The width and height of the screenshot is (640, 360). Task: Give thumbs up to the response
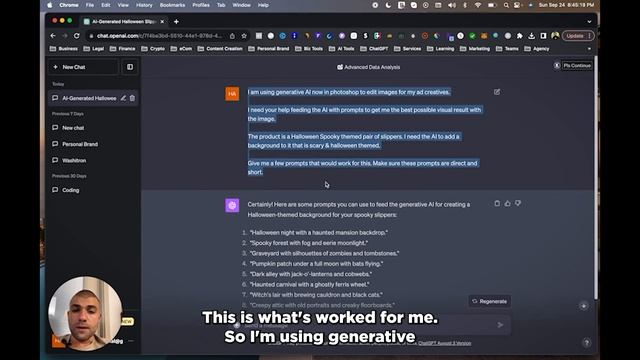[x=507, y=203]
